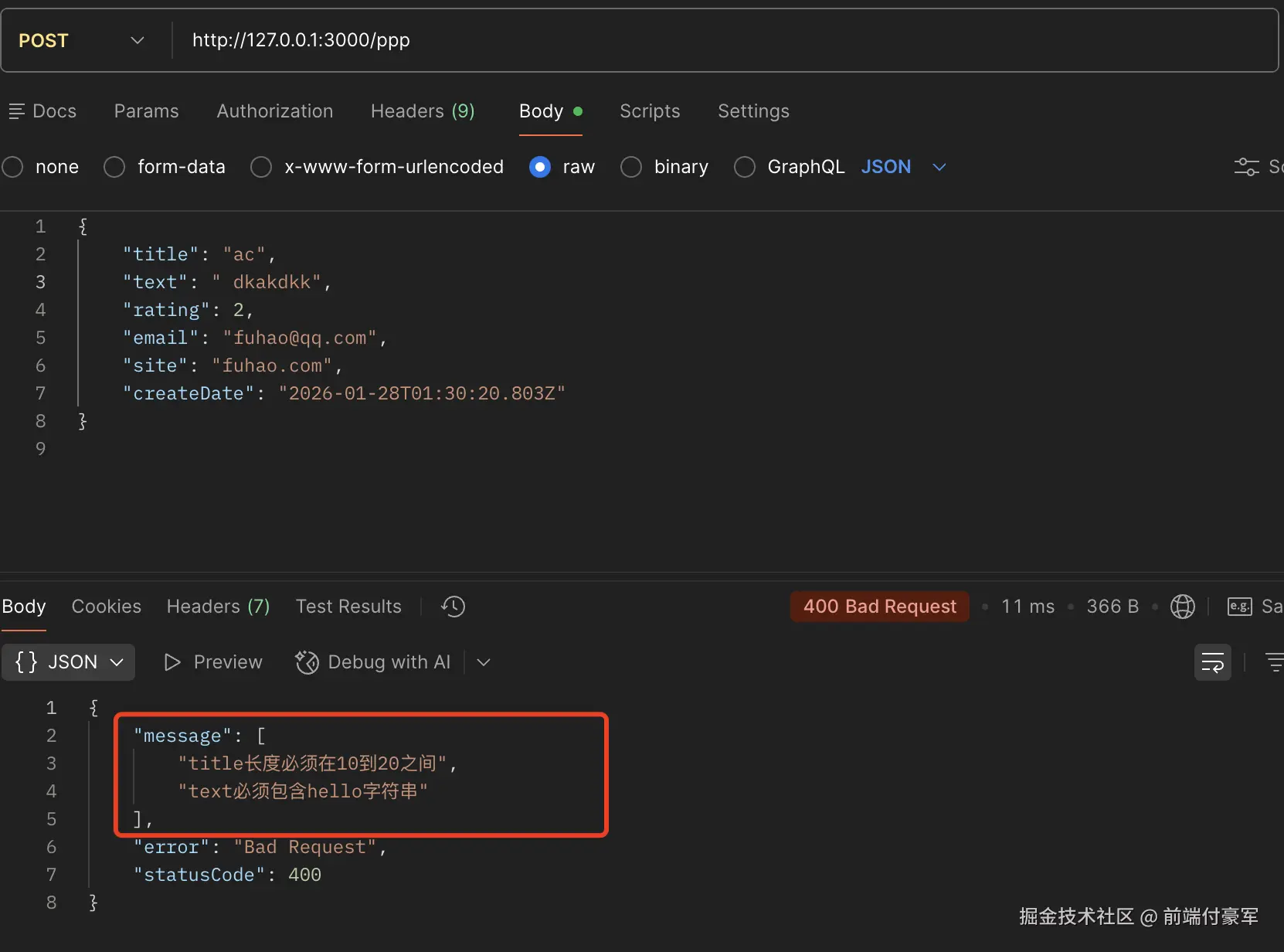Click the save example icon
Image resolution: width=1284 pixels, height=952 pixels.
click(x=1239, y=607)
